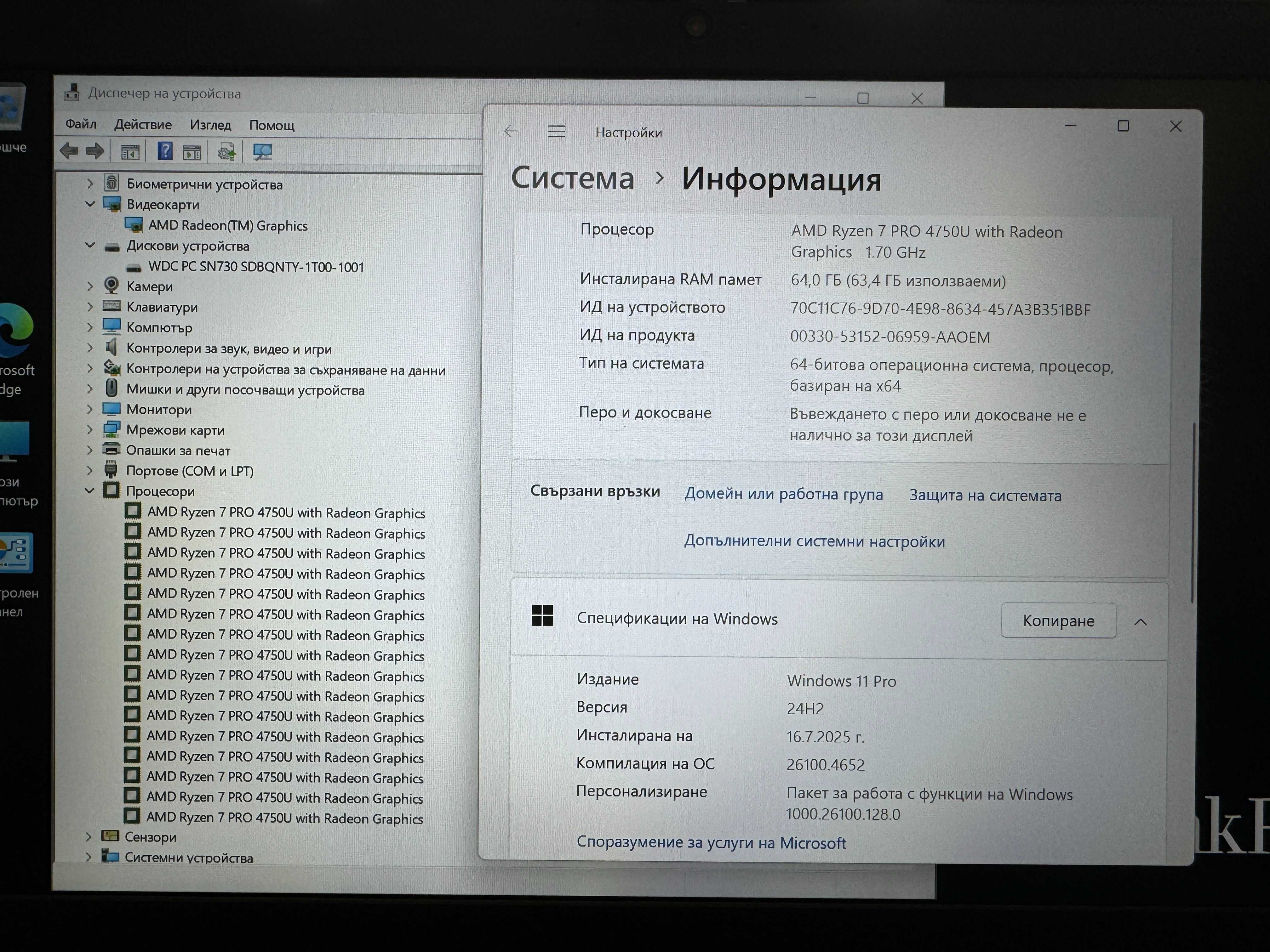Expand the Компютър node
Screen dimensions: 1270x952
(x=90, y=327)
